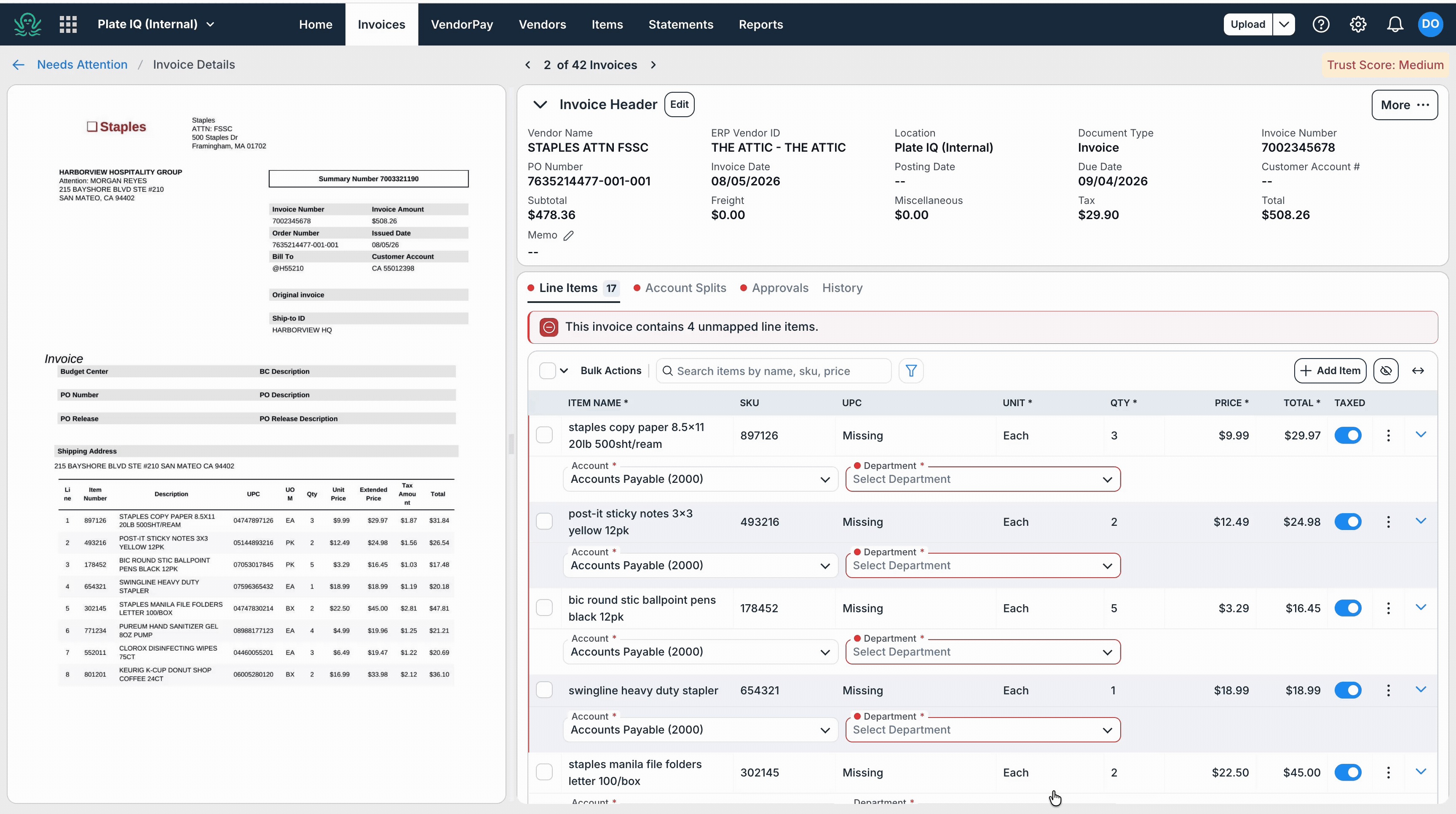Go to next invoice arrow
This screenshot has height=814, width=1456.
[653, 65]
